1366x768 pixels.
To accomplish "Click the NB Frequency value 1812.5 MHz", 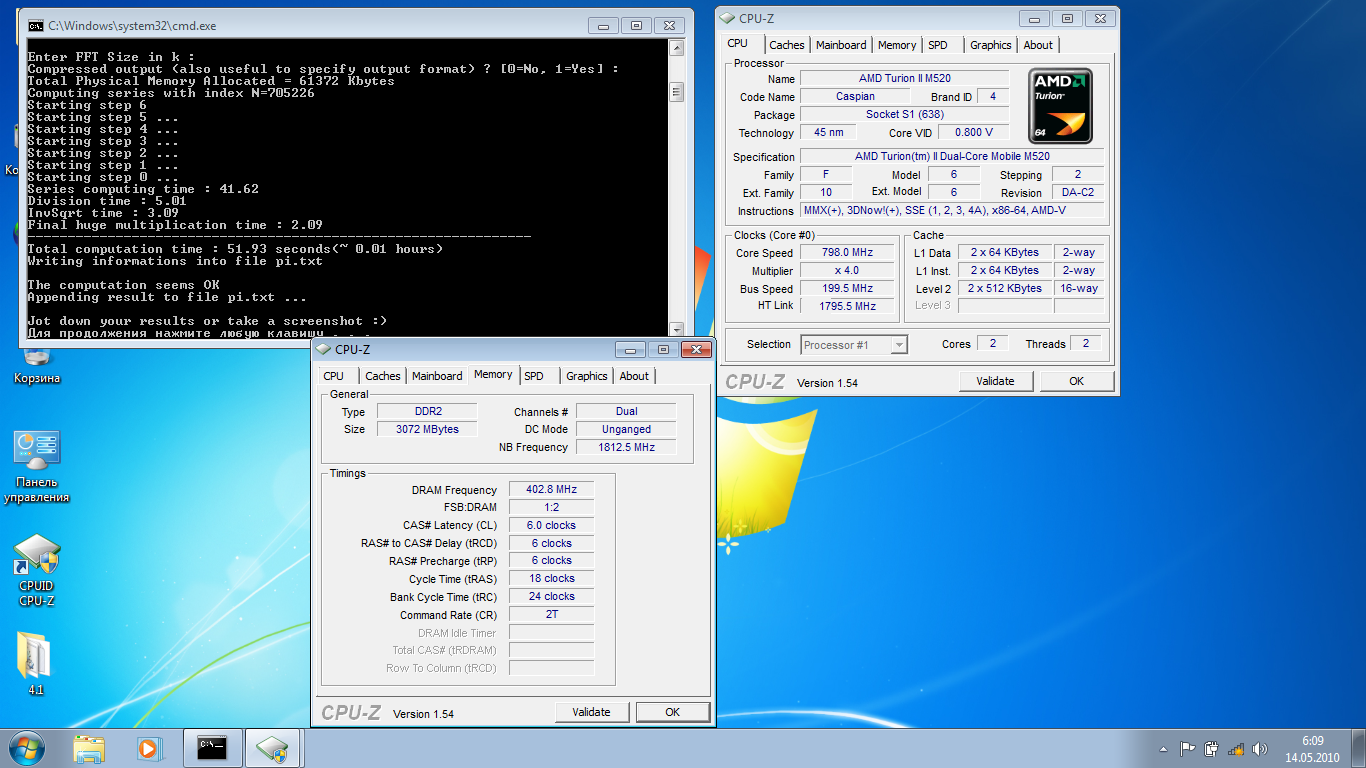I will [626, 447].
